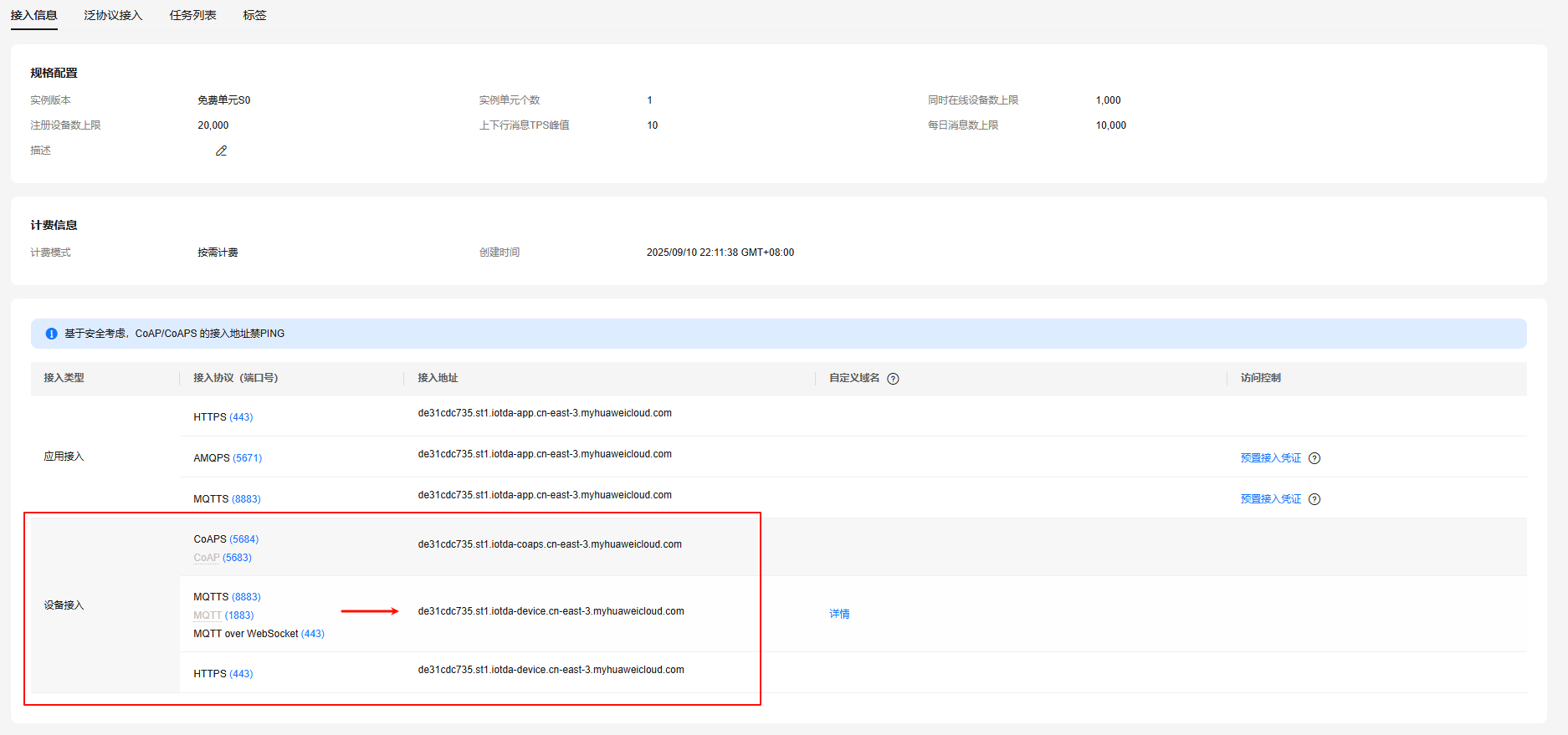
Task: Click the 计费信息 section heading
Action: [54, 225]
